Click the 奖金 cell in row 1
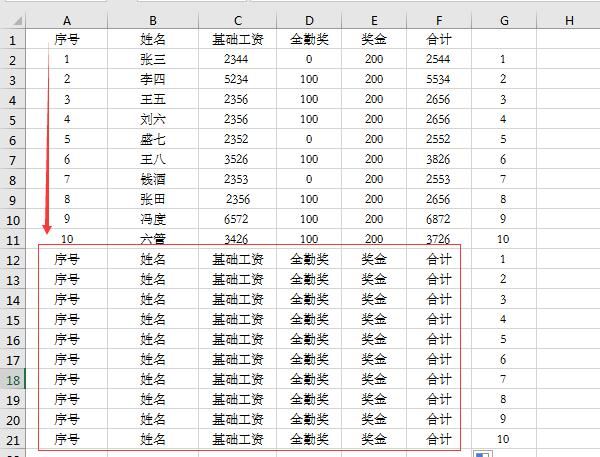This screenshot has height=457, width=600. pos(374,39)
